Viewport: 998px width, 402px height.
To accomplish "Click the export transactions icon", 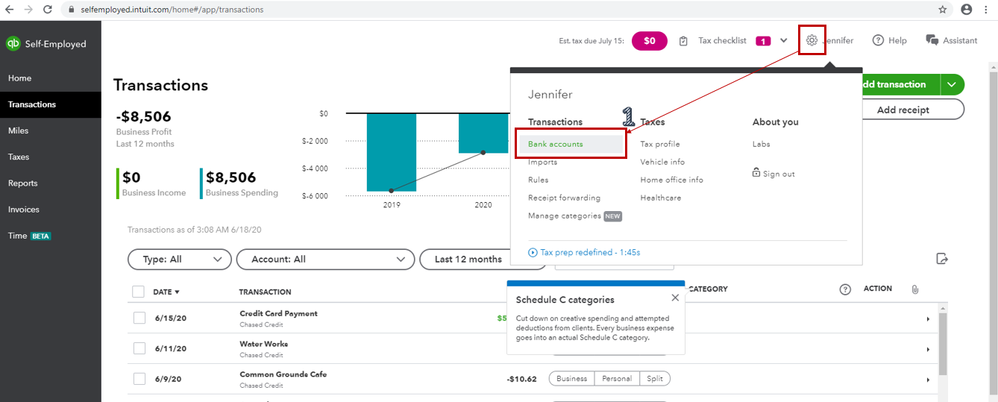I will pos(943,258).
